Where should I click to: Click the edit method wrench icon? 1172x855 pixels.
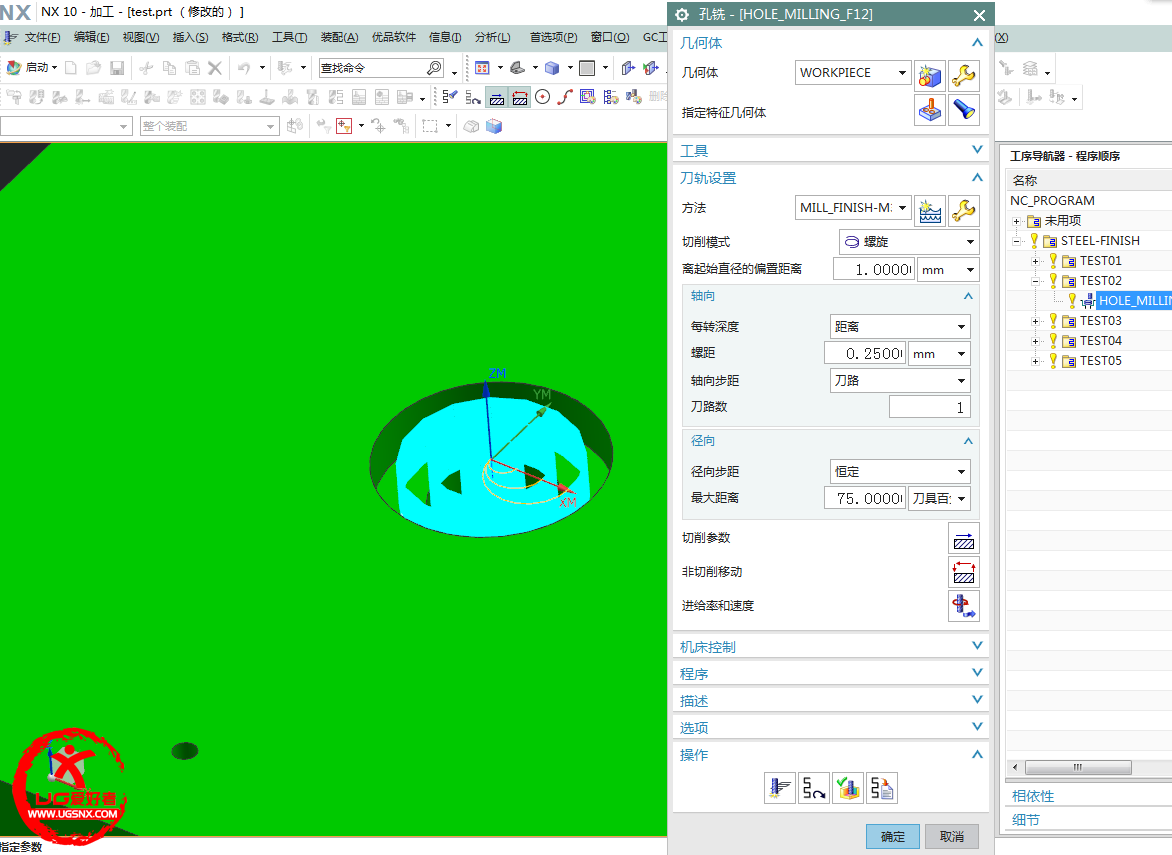[x=963, y=211]
